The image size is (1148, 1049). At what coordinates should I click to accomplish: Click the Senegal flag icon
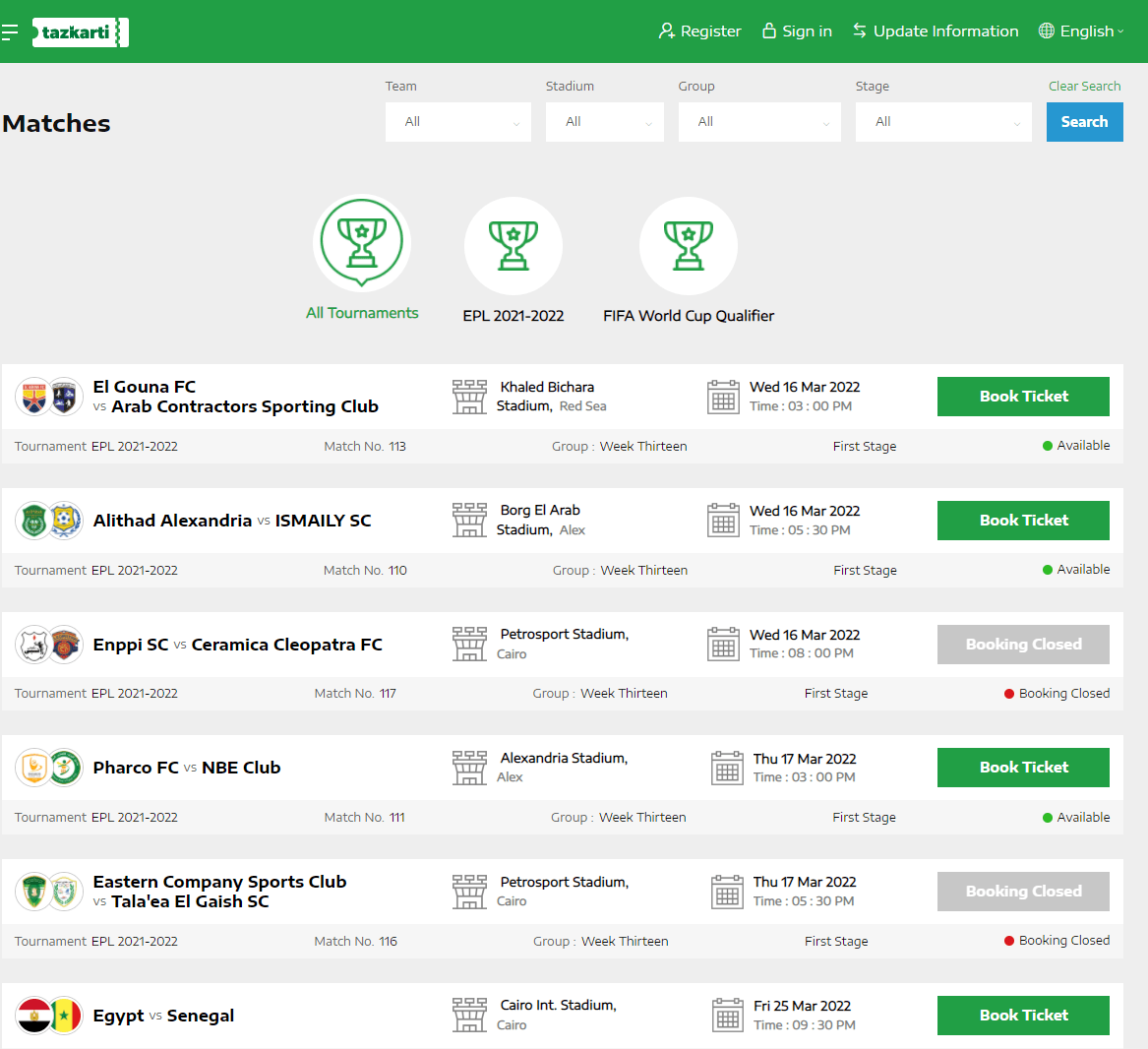[x=64, y=1016]
